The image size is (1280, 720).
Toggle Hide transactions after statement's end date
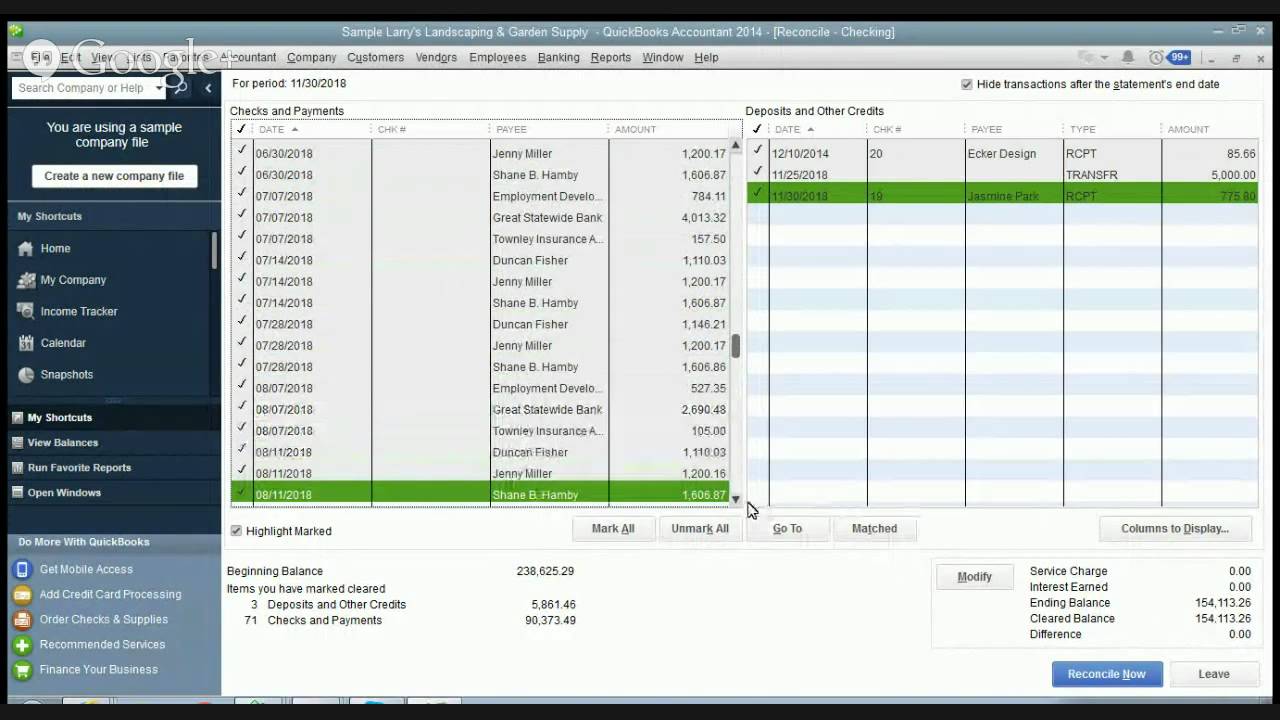pos(966,85)
